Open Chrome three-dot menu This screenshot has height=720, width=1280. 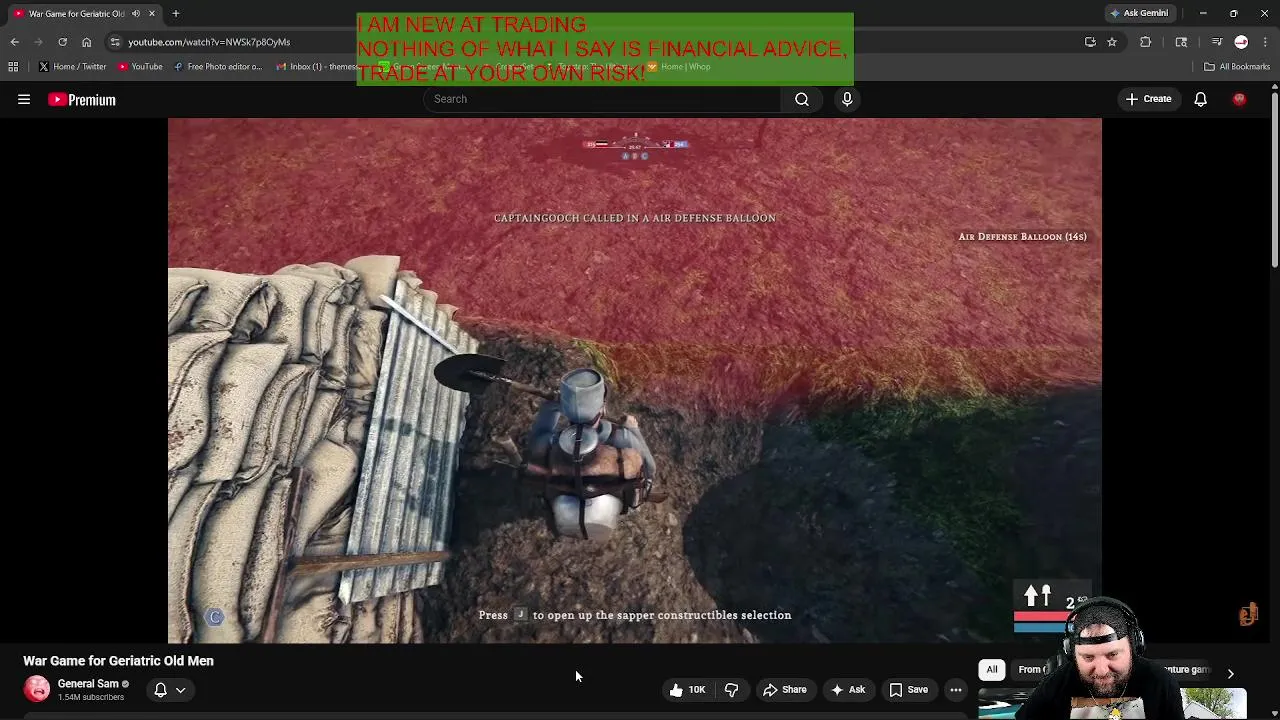tap(1265, 42)
